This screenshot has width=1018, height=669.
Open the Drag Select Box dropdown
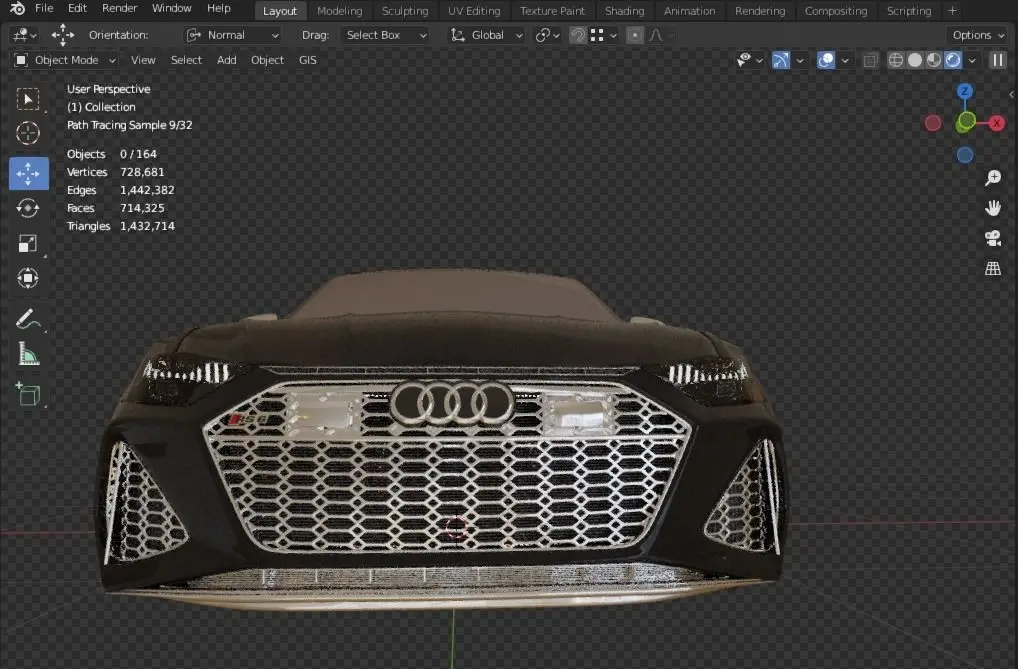(386, 35)
